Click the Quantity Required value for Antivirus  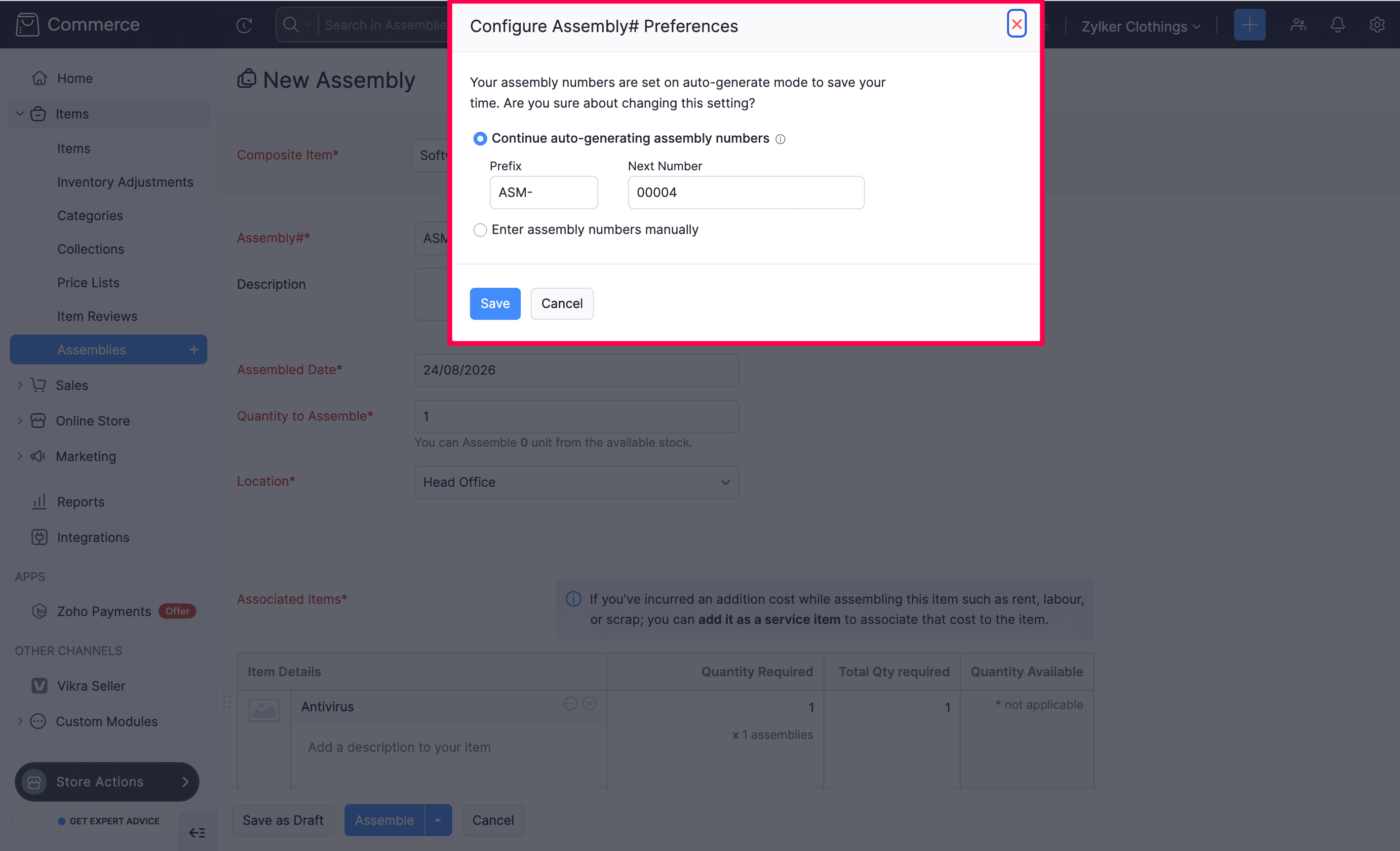click(812, 707)
